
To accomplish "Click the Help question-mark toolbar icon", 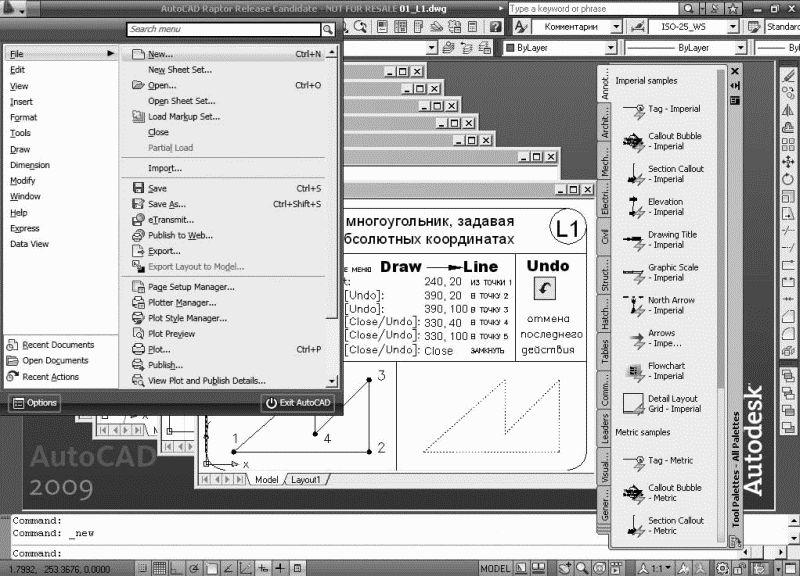I will [497, 27].
